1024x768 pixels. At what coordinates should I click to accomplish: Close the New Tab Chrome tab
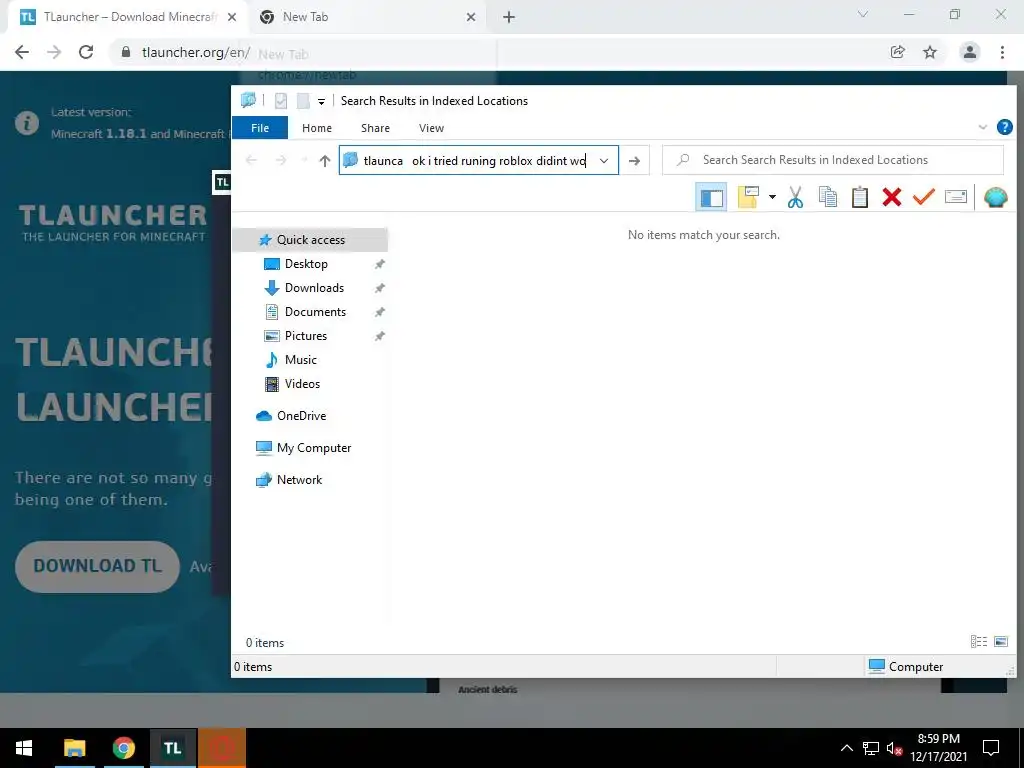[471, 18]
